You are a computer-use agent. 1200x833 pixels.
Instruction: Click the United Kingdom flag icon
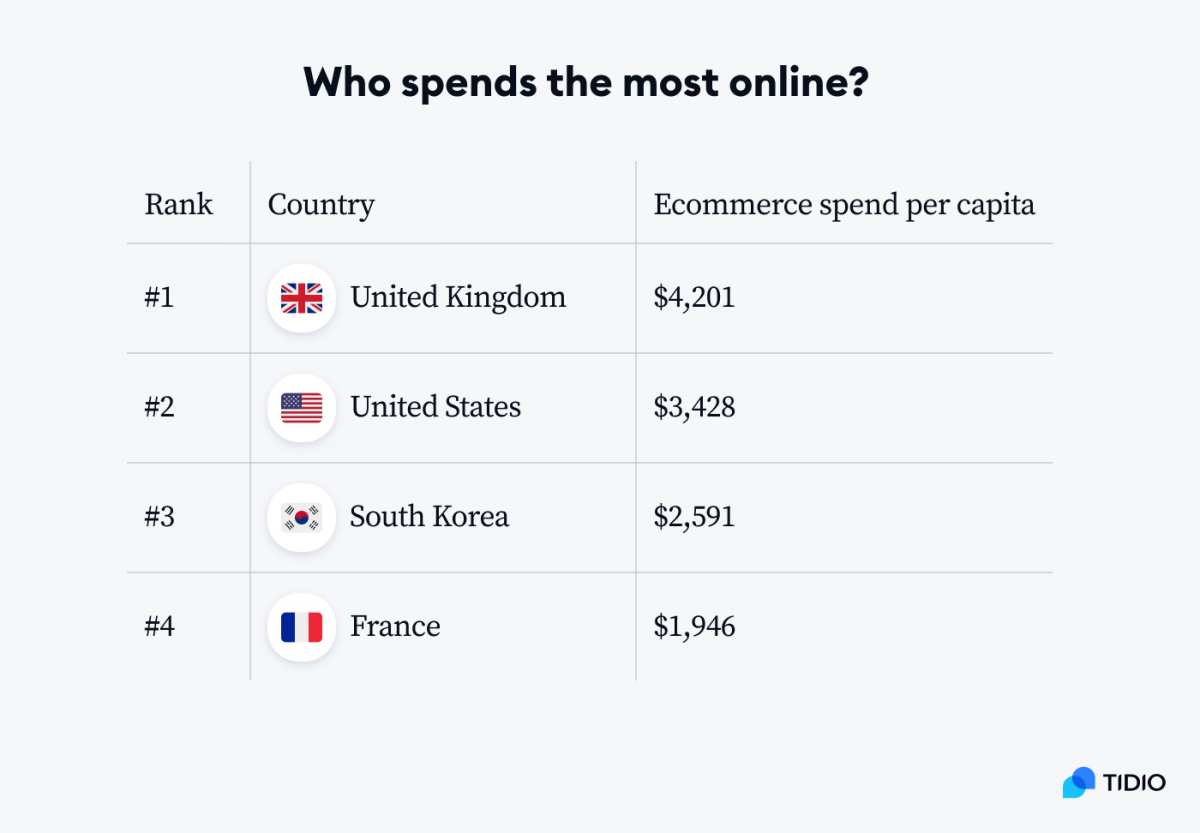pyautogui.click(x=301, y=298)
